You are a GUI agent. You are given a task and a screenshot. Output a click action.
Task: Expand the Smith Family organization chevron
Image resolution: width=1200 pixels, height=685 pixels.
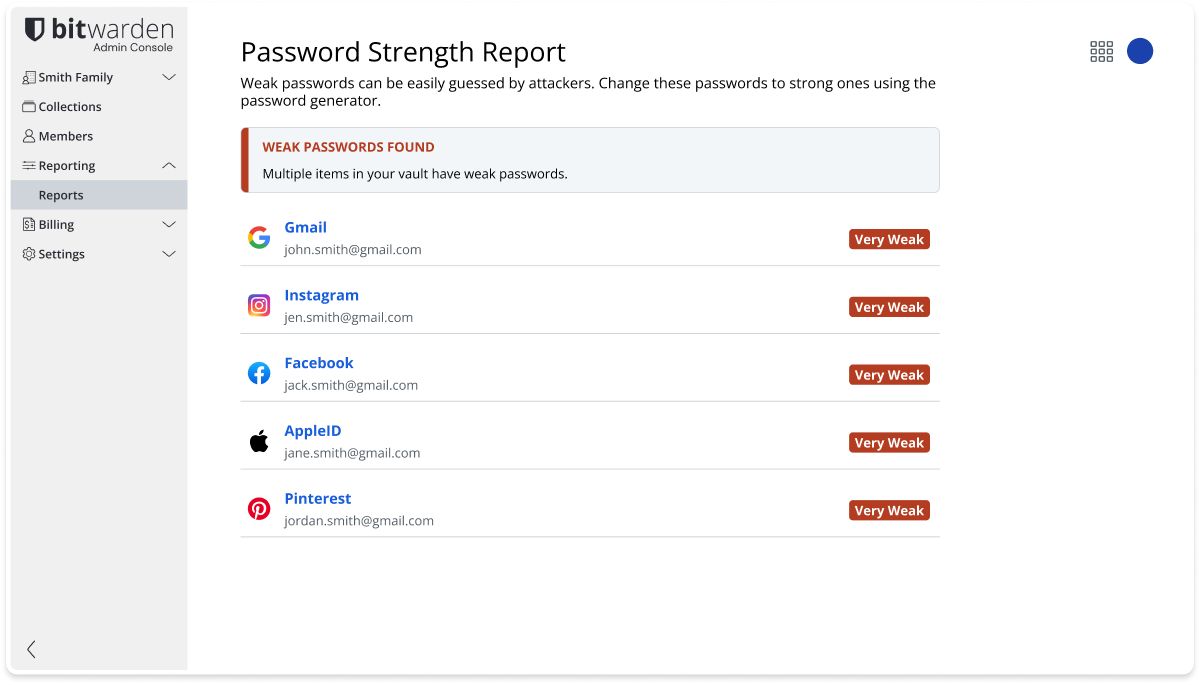tap(169, 77)
